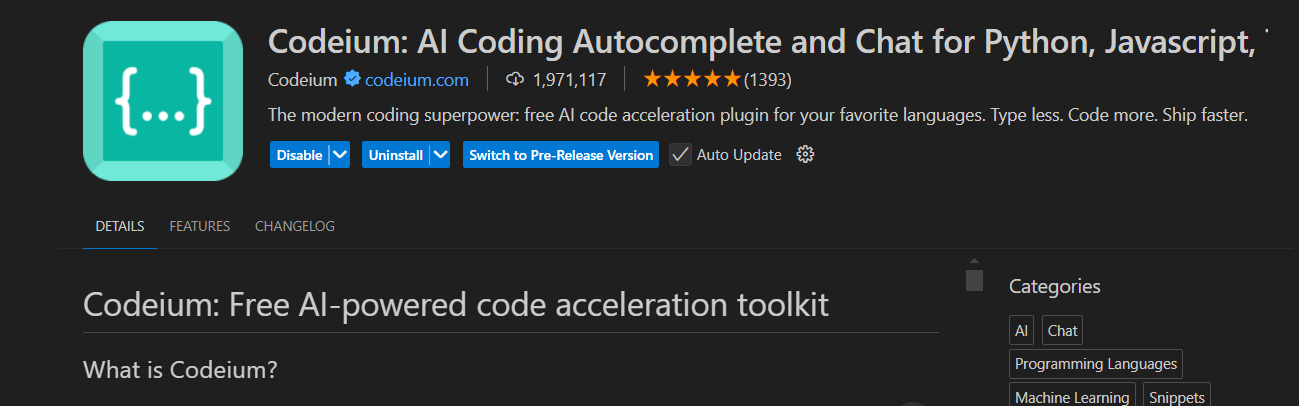This screenshot has height=406, width=1299.
Task: Click the Uninstall button
Action: tap(395, 155)
